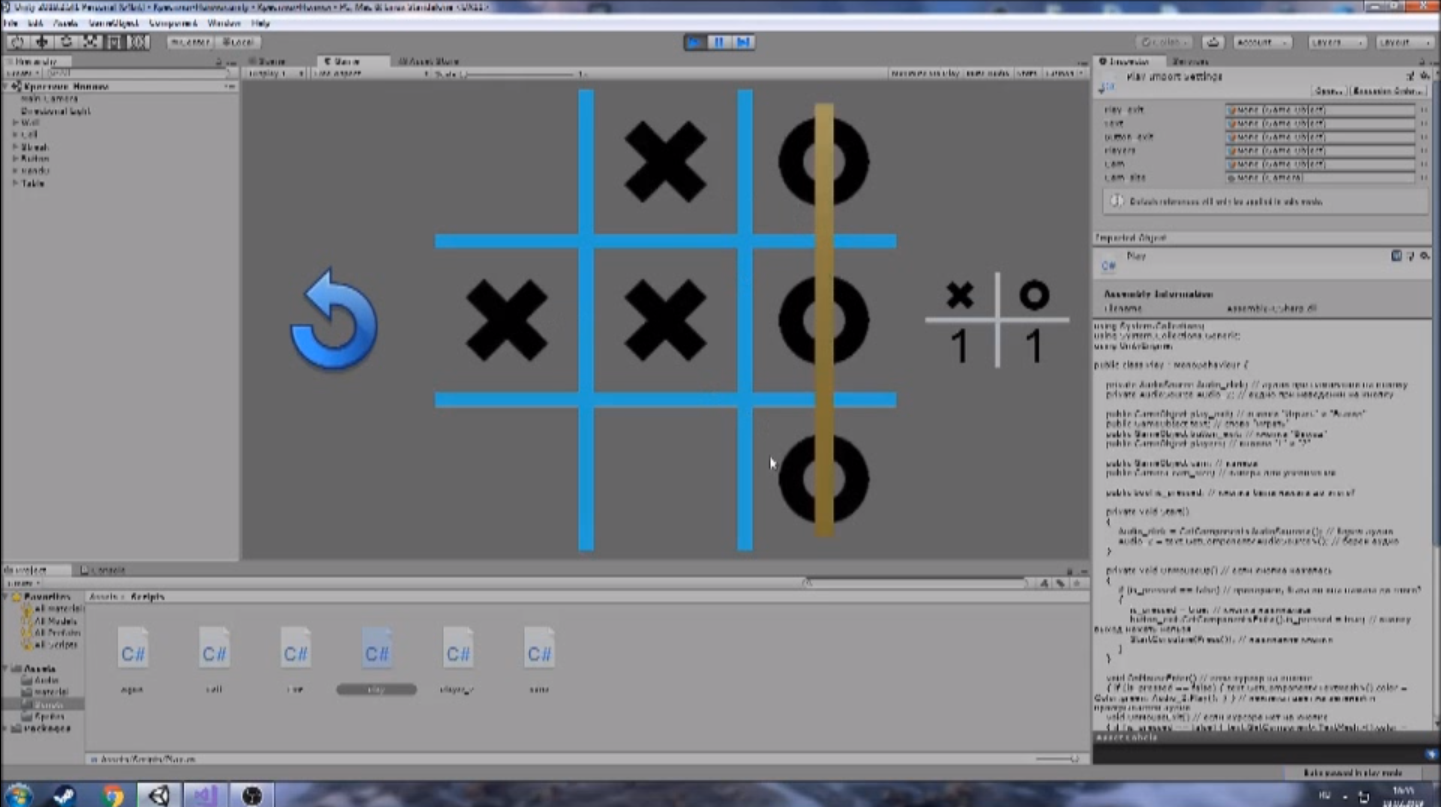The width and height of the screenshot is (1441, 807).
Task: Select Directional Light in Hierarchy
Action: coord(55,111)
